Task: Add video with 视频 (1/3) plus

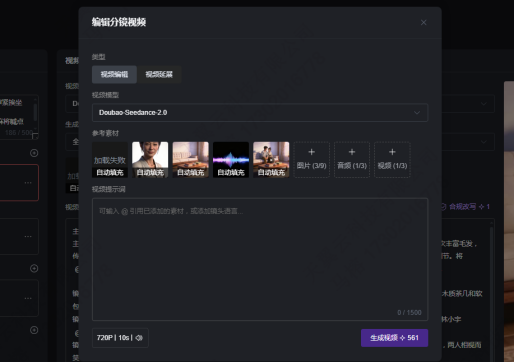Action: [392, 160]
